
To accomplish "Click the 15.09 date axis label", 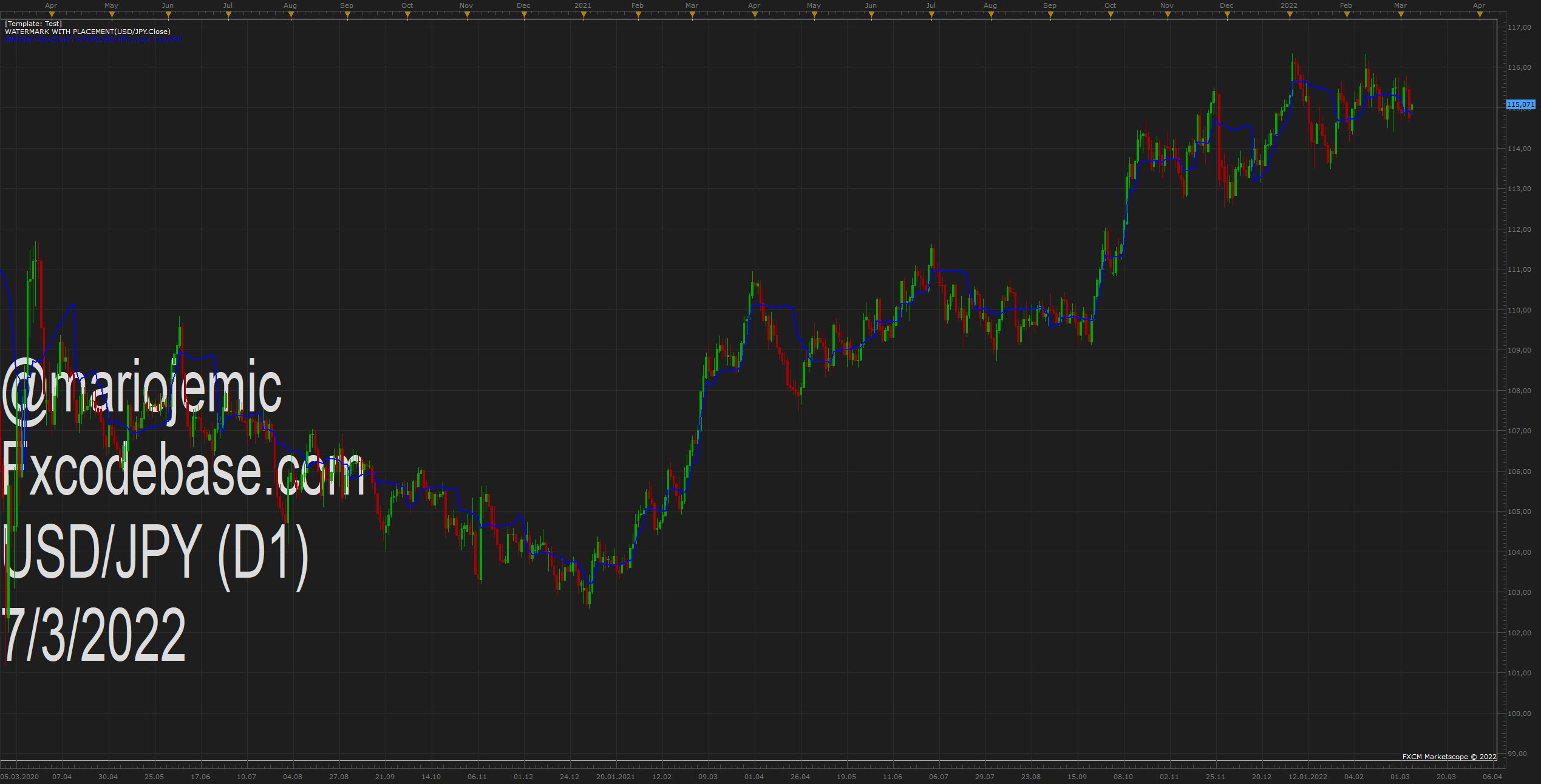I will [x=1077, y=777].
